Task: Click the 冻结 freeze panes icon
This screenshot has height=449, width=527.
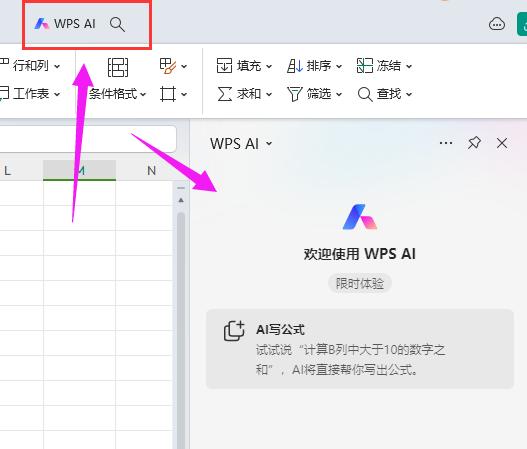Action: [x=365, y=66]
